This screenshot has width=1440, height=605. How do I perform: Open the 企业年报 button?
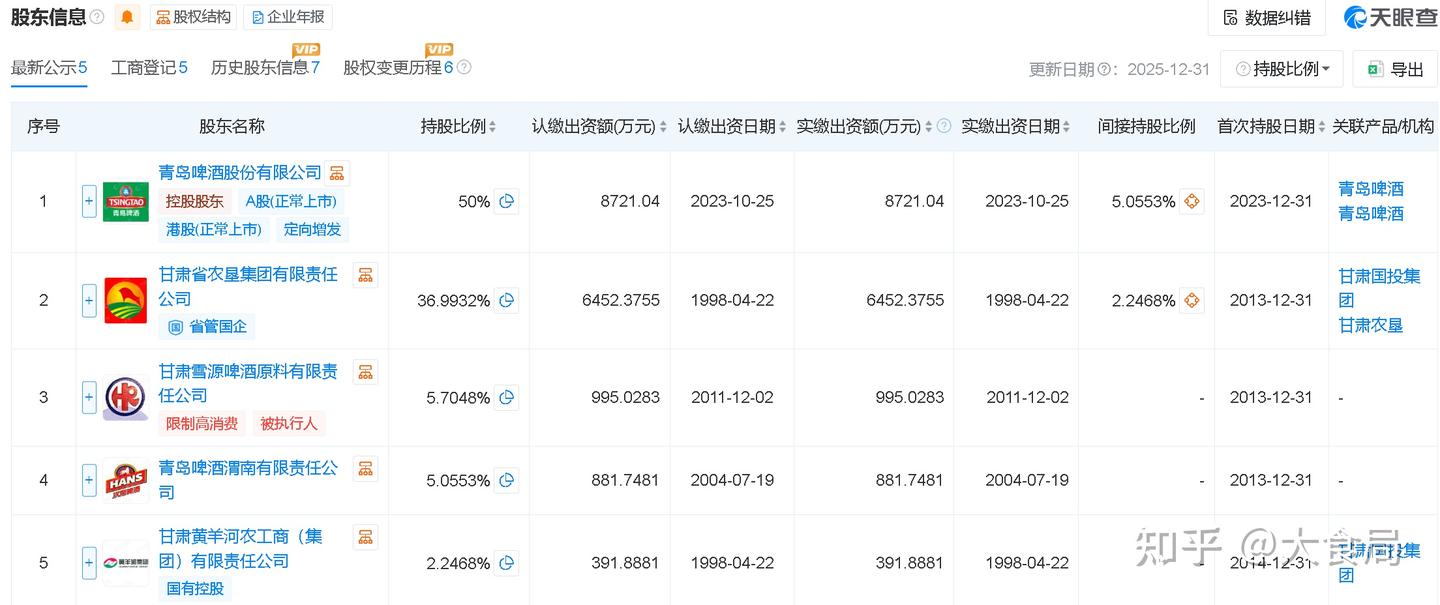[x=287, y=17]
